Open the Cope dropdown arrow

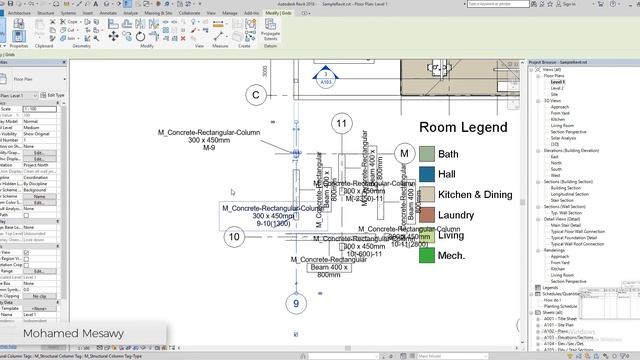[80, 22]
